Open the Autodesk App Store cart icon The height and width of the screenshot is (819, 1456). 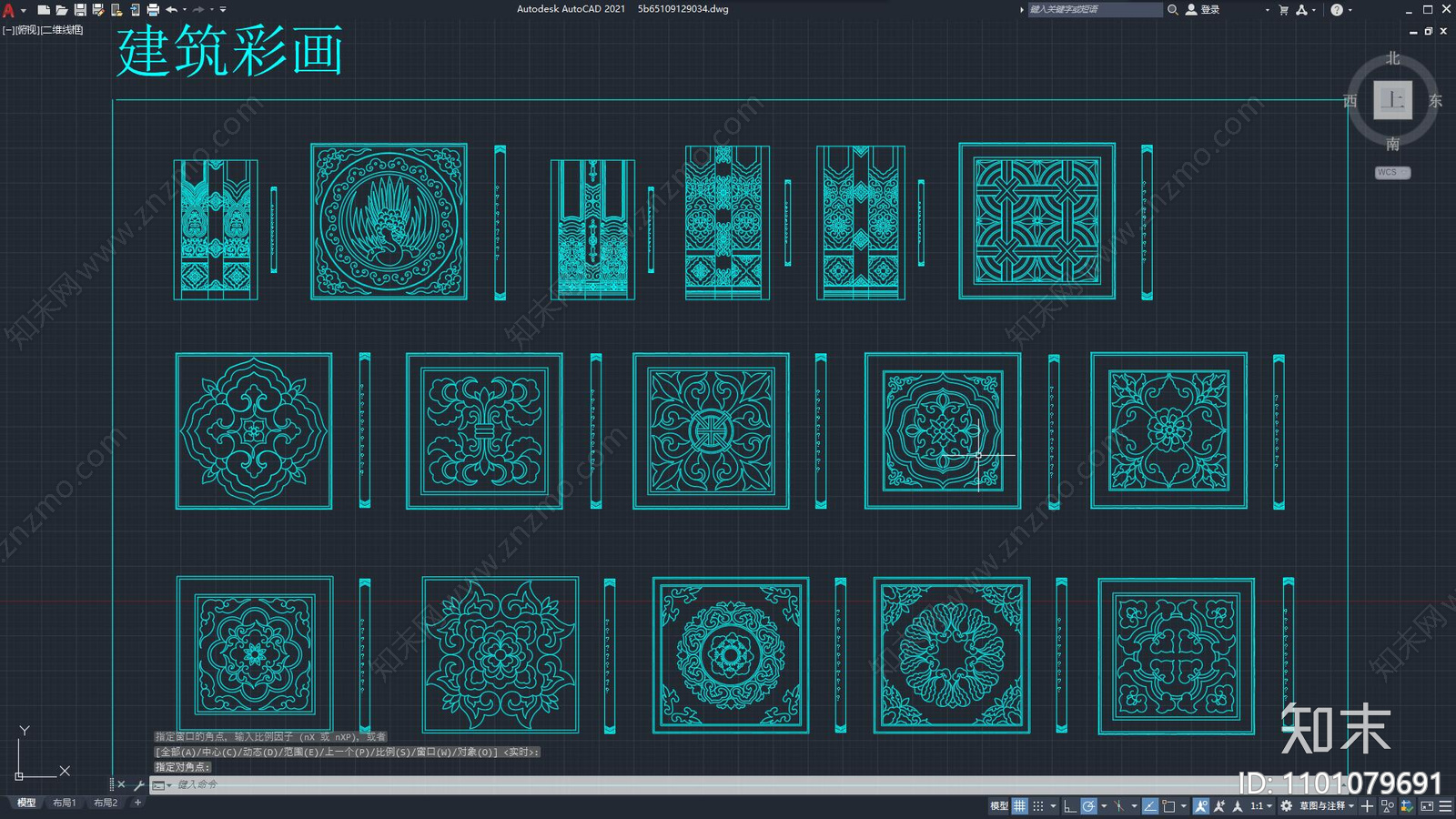click(1283, 10)
